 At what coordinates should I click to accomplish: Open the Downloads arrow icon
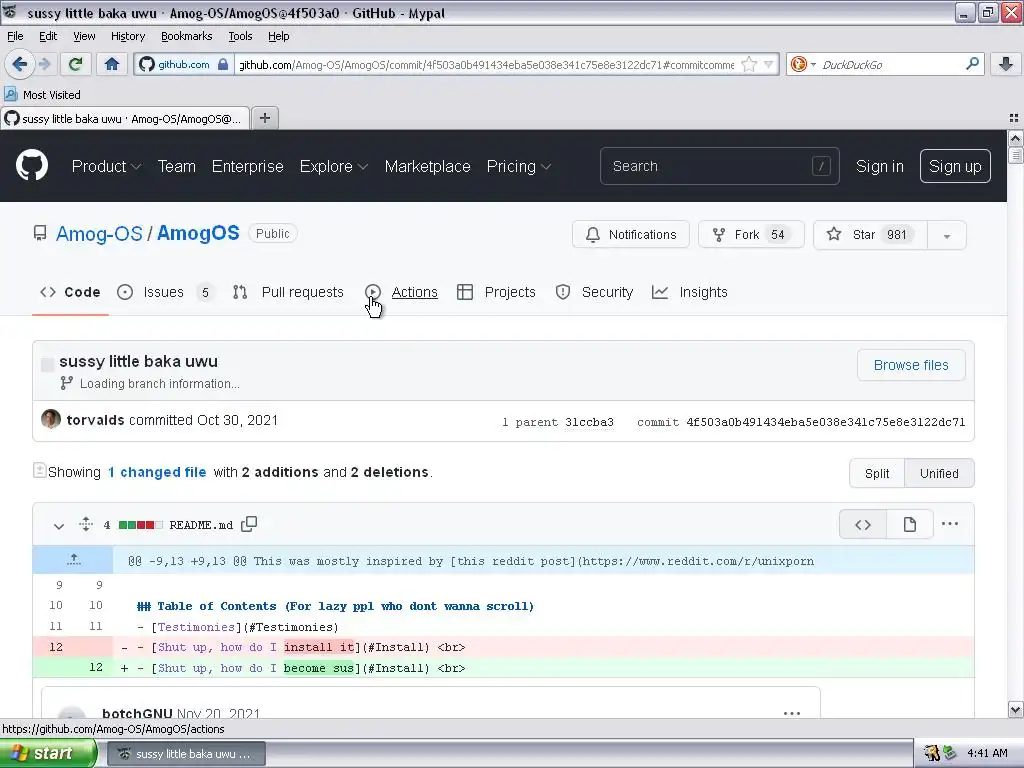1006,64
